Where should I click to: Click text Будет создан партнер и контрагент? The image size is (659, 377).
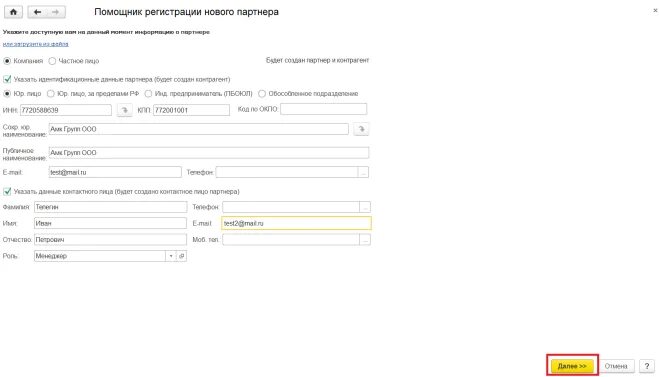[x=317, y=60]
